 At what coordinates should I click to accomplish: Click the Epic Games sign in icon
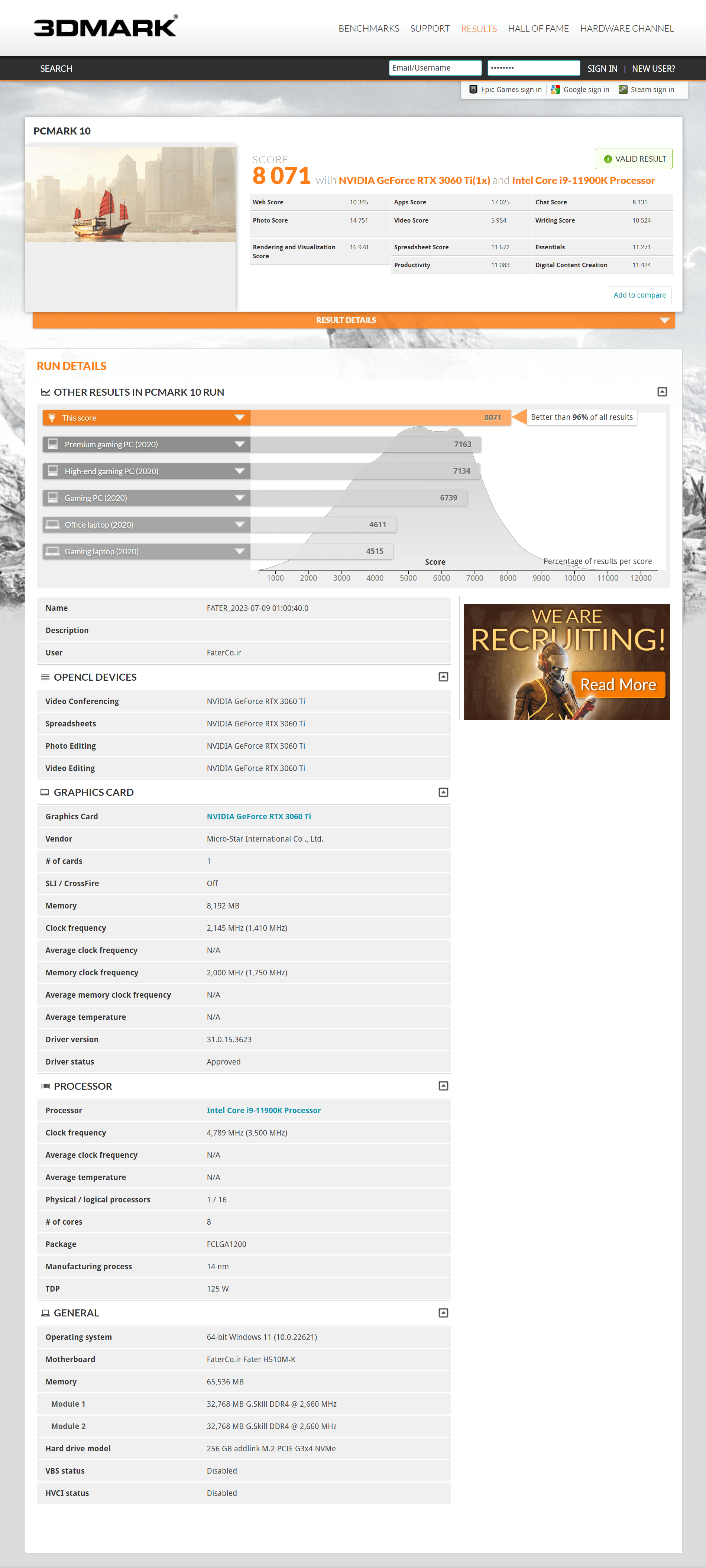[473, 90]
